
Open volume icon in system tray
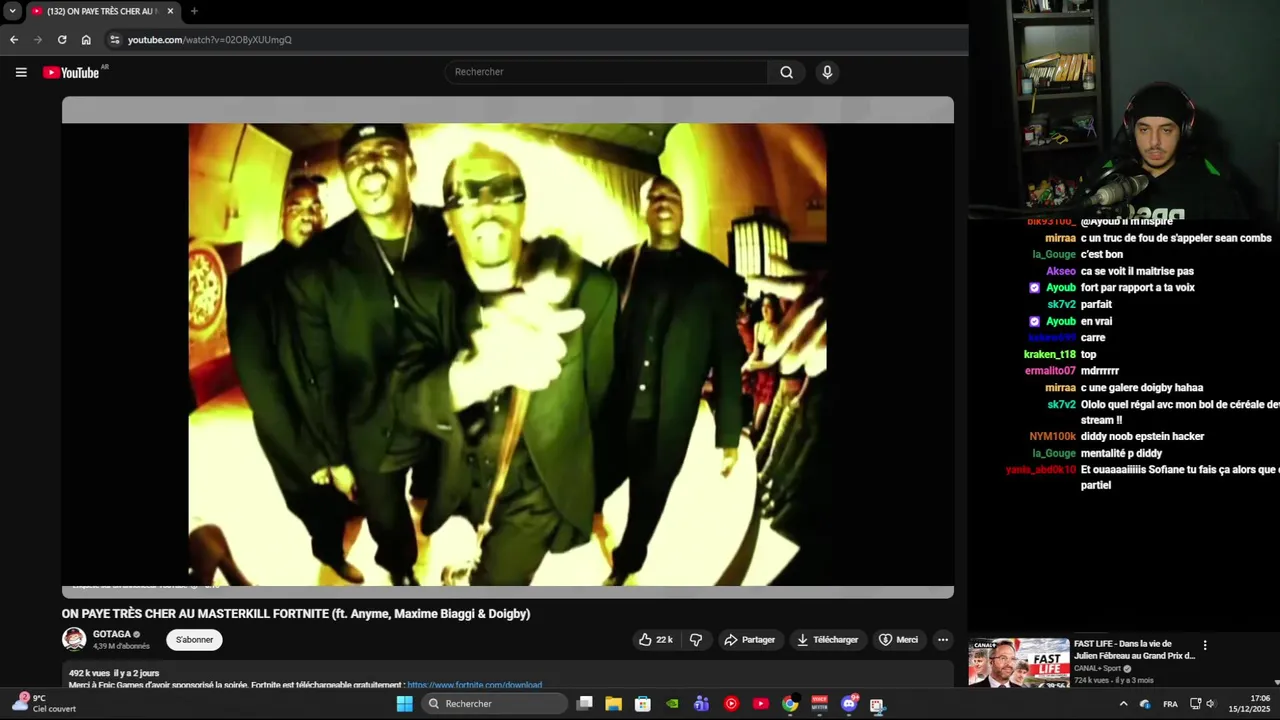pos(1211,704)
